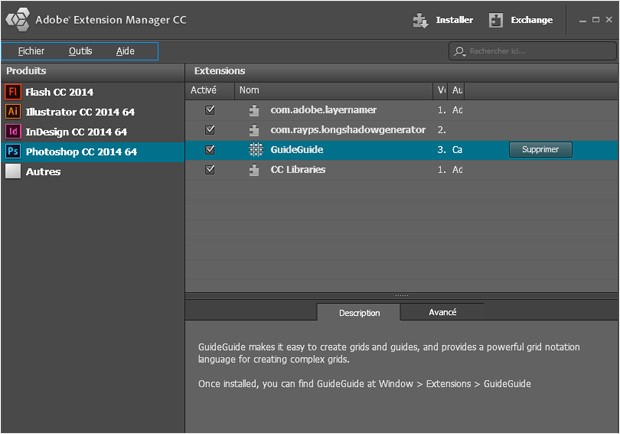
Task: Click the Extensions panel header
Action: click(x=401, y=71)
